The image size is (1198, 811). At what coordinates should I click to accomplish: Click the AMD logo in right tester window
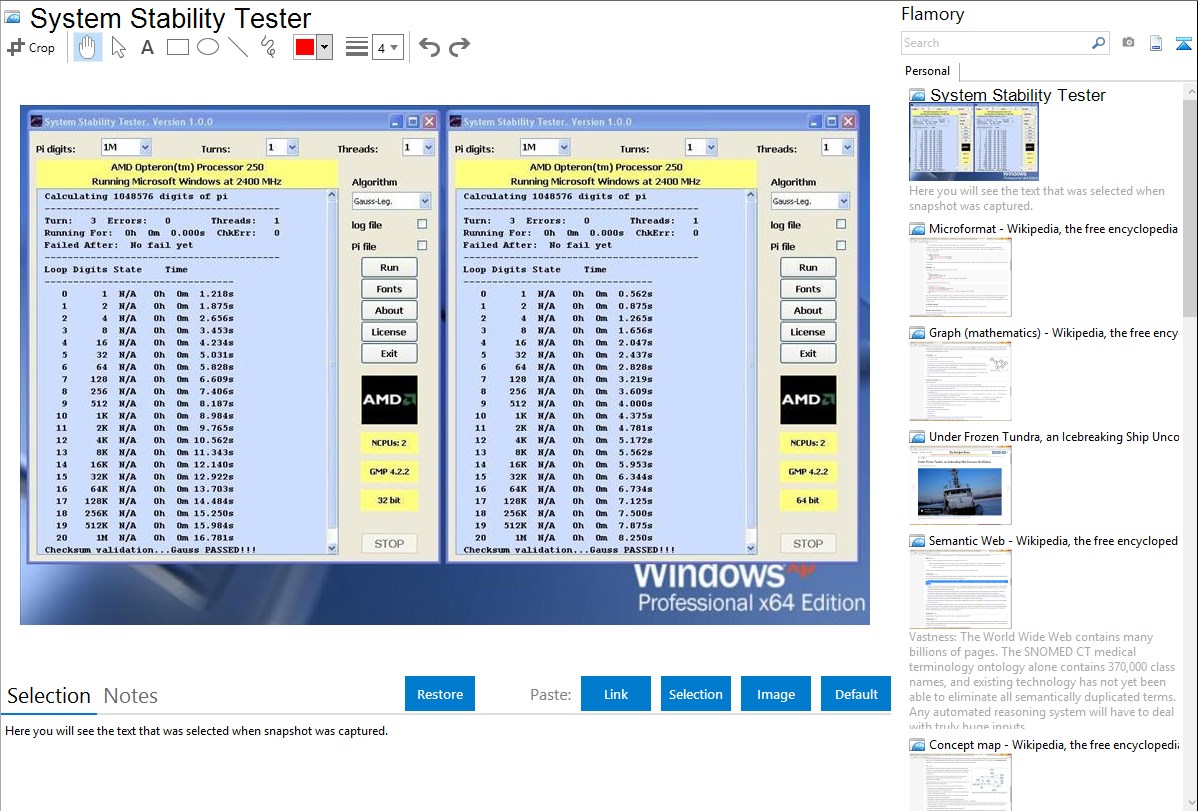[x=808, y=400]
